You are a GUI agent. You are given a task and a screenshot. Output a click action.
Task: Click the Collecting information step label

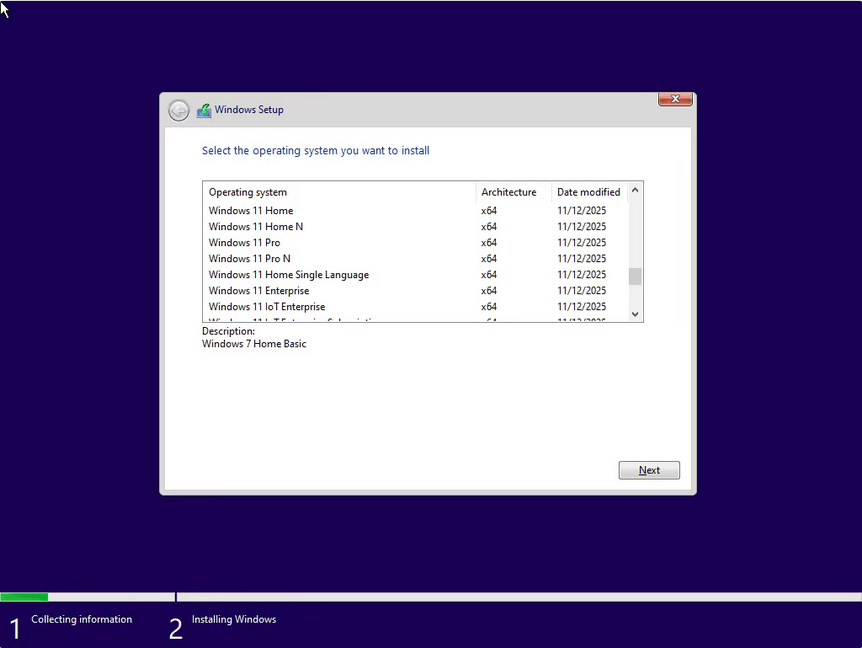[x=82, y=620]
